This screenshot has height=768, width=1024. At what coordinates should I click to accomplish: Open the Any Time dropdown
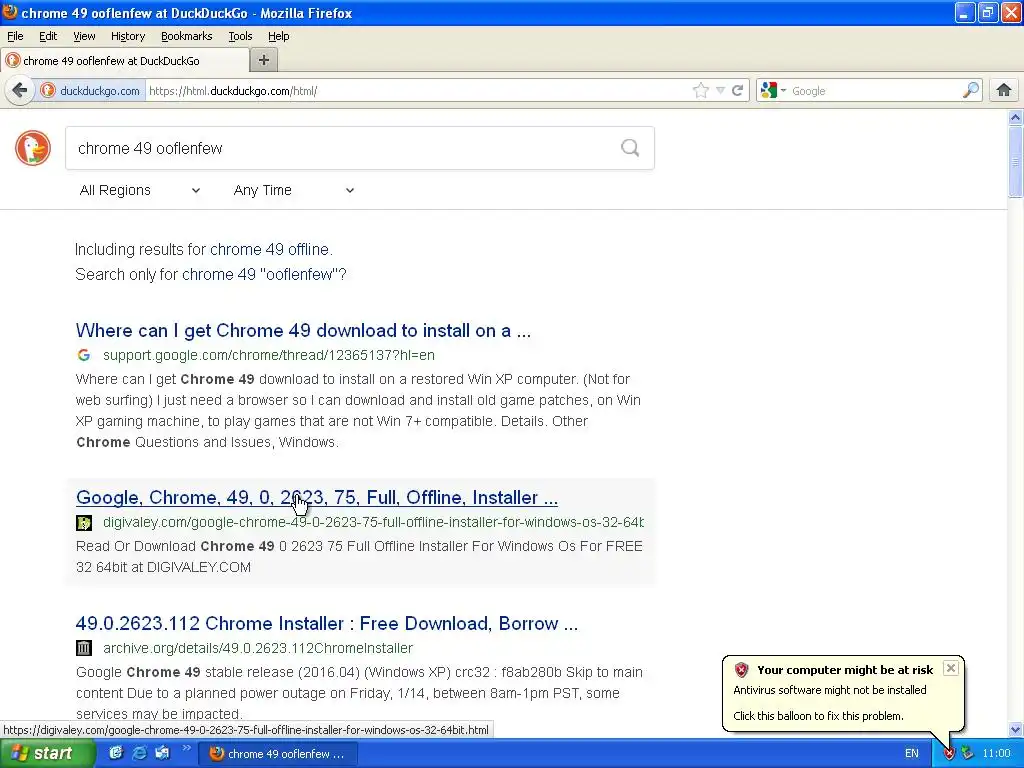click(x=294, y=190)
